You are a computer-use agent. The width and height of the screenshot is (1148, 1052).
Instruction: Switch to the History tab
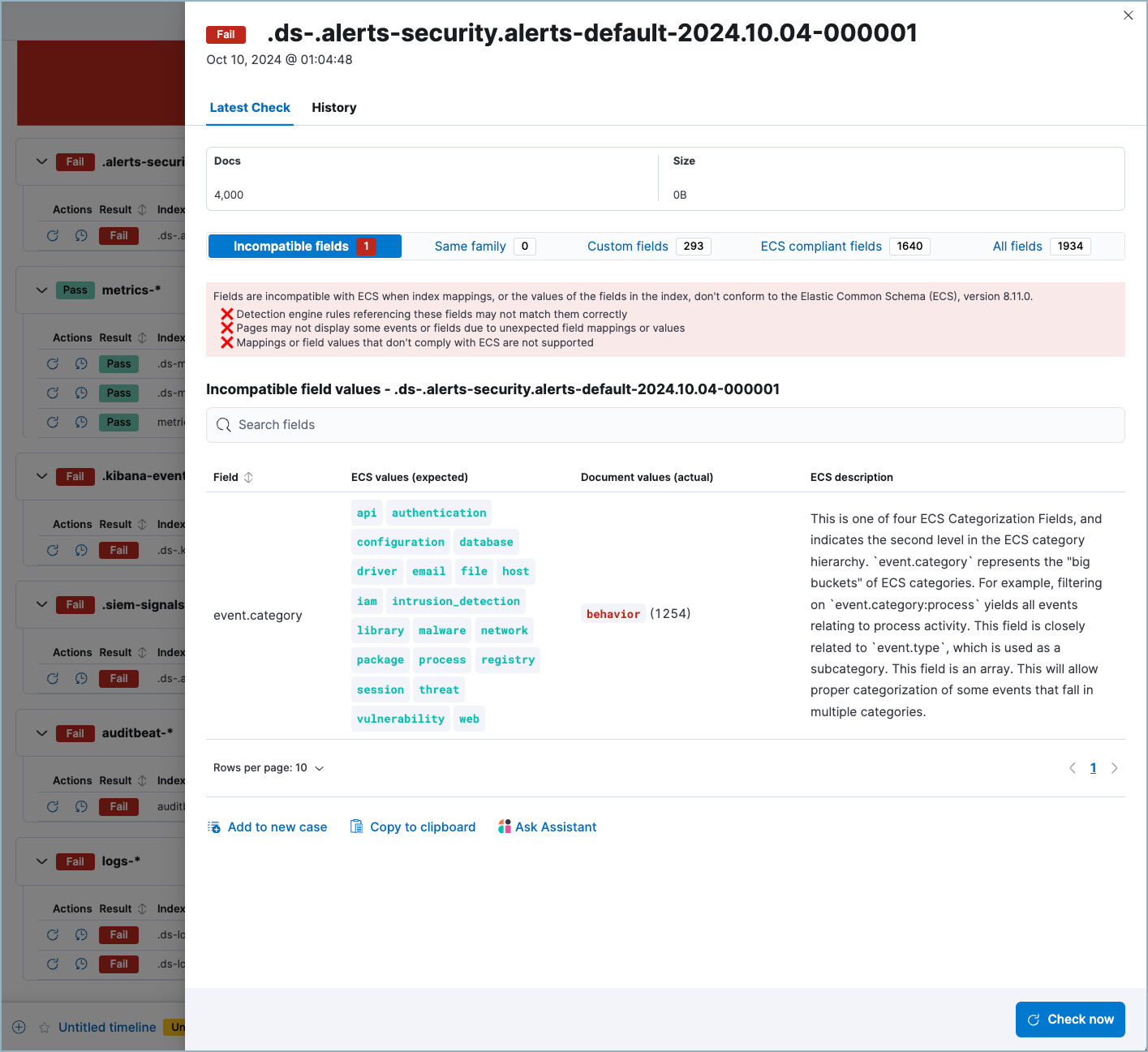click(333, 107)
